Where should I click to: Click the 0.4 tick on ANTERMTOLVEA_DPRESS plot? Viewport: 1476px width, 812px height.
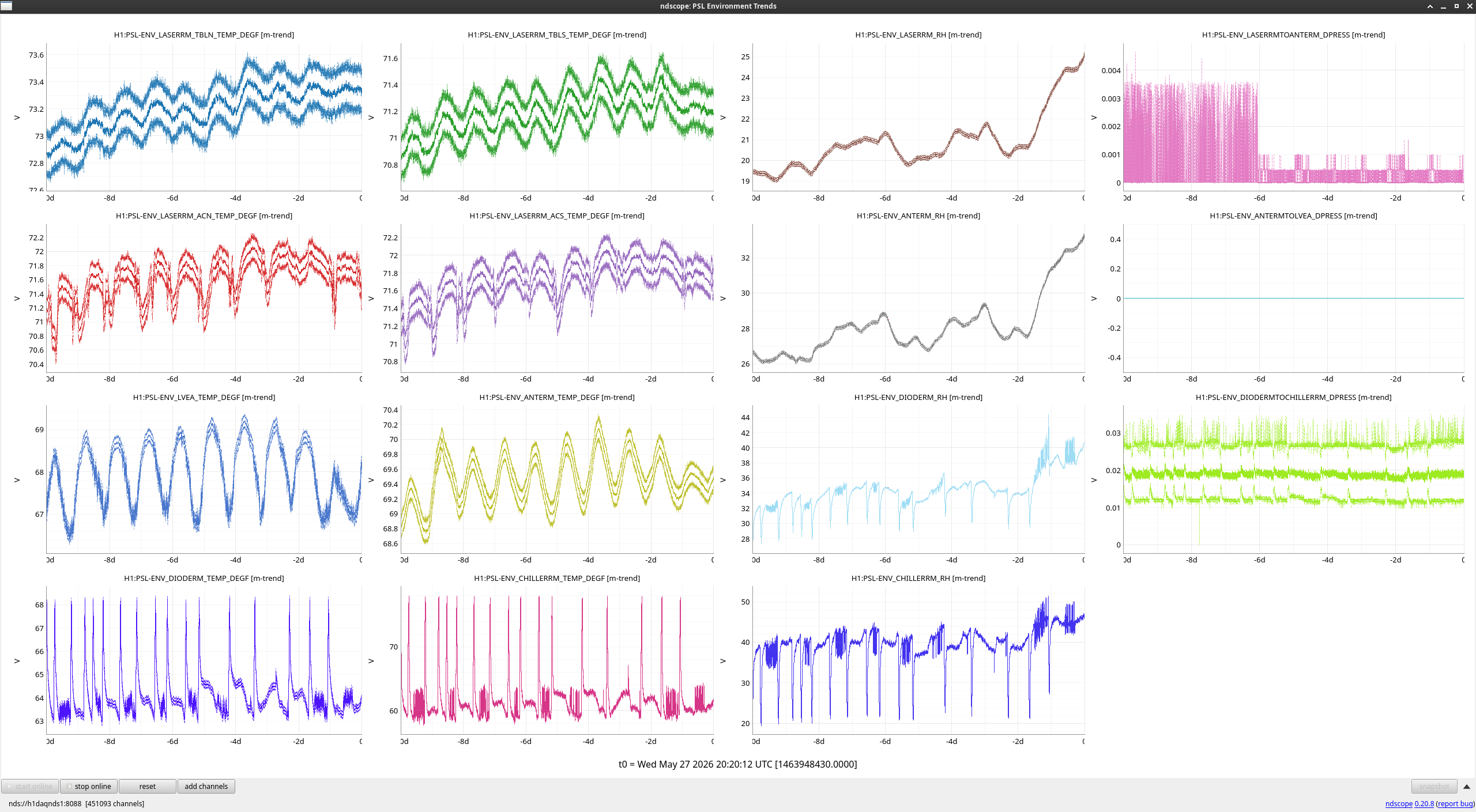tap(1116, 240)
